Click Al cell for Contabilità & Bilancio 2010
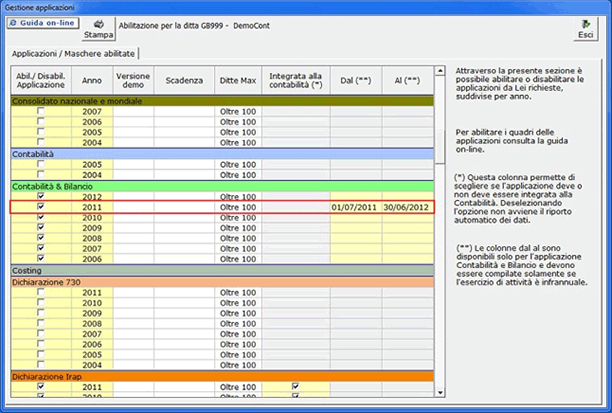Image resolution: width=612 pixels, height=413 pixels. point(407,217)
